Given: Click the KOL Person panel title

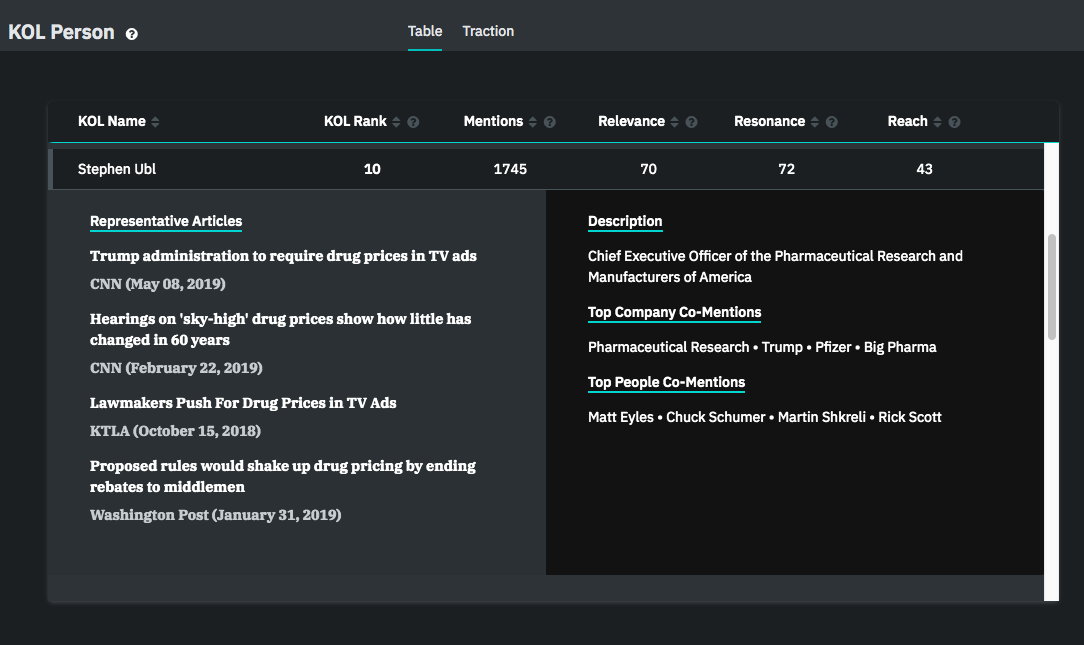Looking at the screenshot, I should [x=61, y=32].
